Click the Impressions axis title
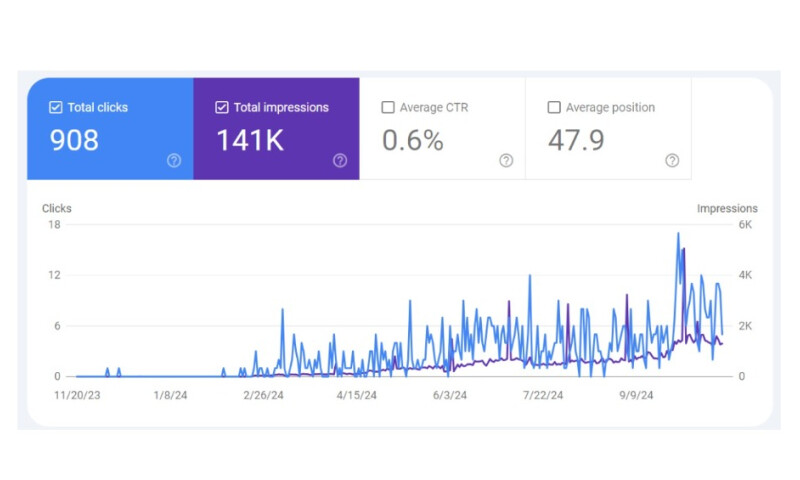Image resolution: width=800 pixels, height=480 pixels. click(727, 209)
